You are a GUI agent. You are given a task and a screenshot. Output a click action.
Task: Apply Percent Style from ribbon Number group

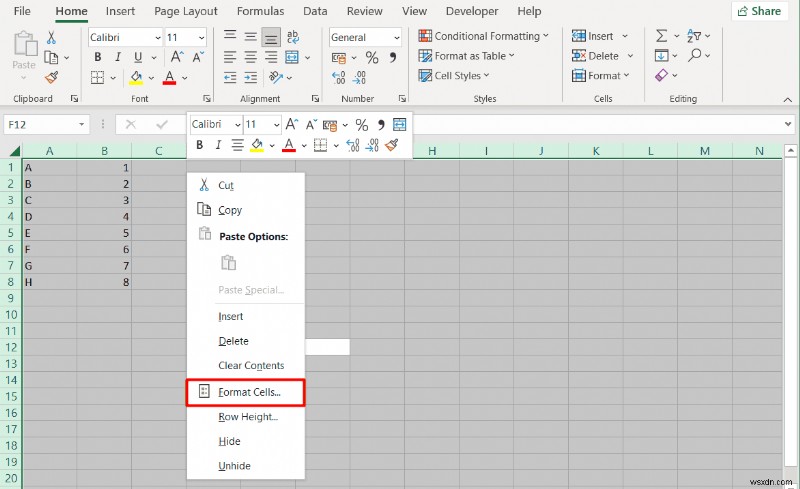pyautogui.click(x=372, y=58)
